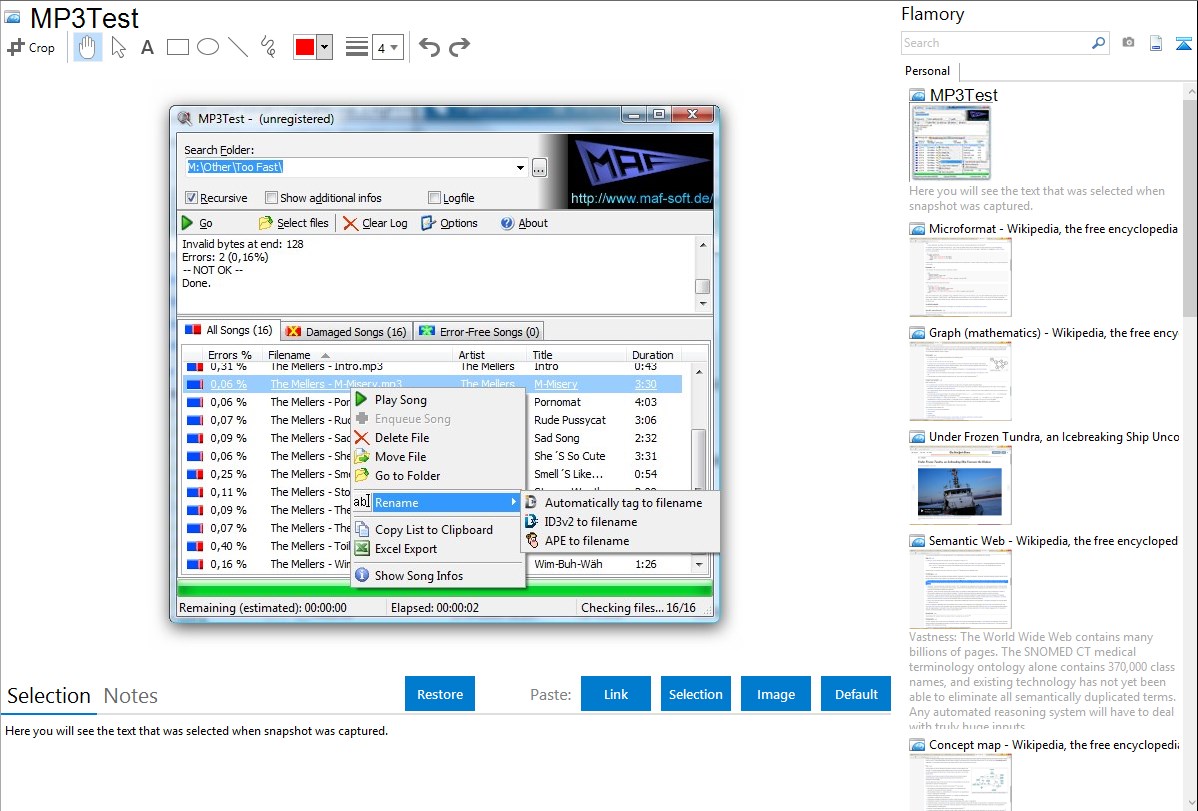The width and height of the screenshot is (1198, 811).
Task: Open the line width 4 dropdown
Action: 387,47
